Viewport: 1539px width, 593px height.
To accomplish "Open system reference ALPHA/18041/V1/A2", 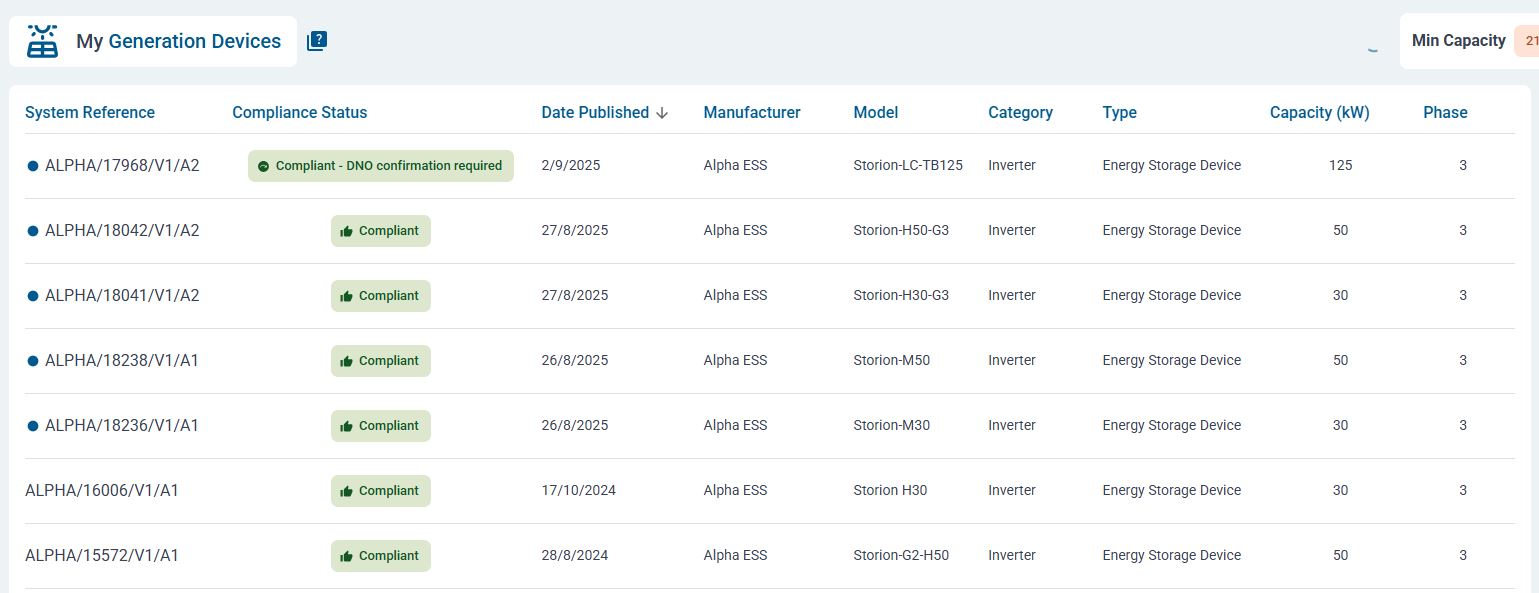I will coord(122,296).
